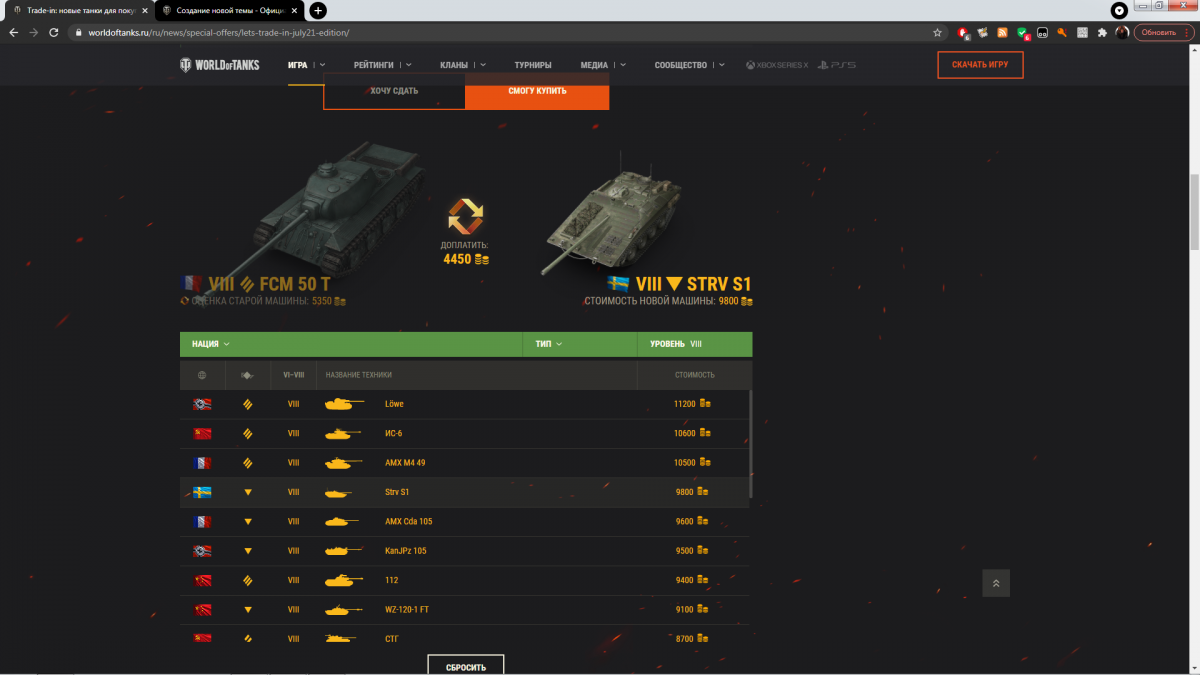Open the ИГРА menu
1200x675 pixels.
tap(297, 65)
